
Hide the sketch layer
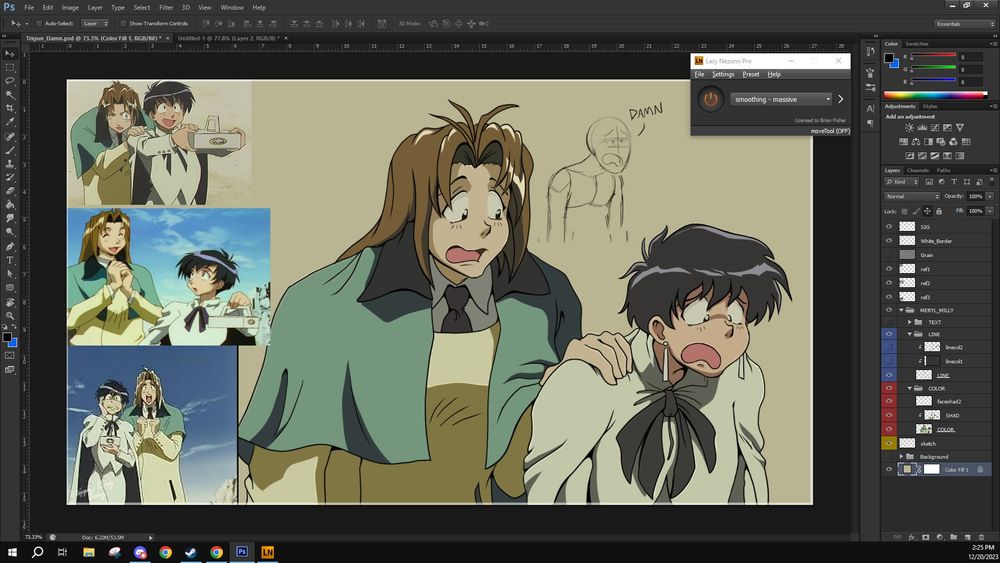(x=888, y=442)
